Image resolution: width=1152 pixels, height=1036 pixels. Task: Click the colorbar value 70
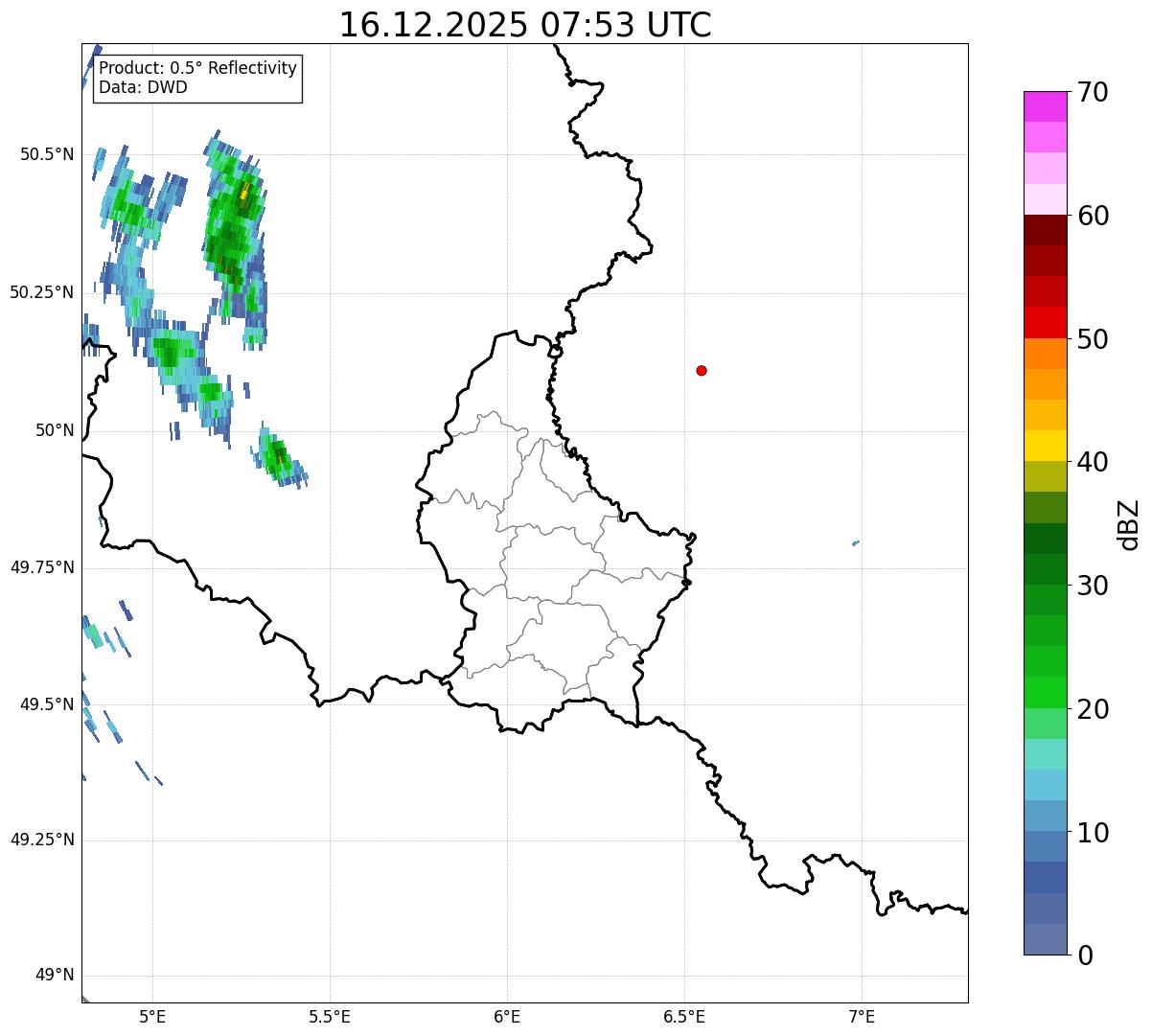1093,92
